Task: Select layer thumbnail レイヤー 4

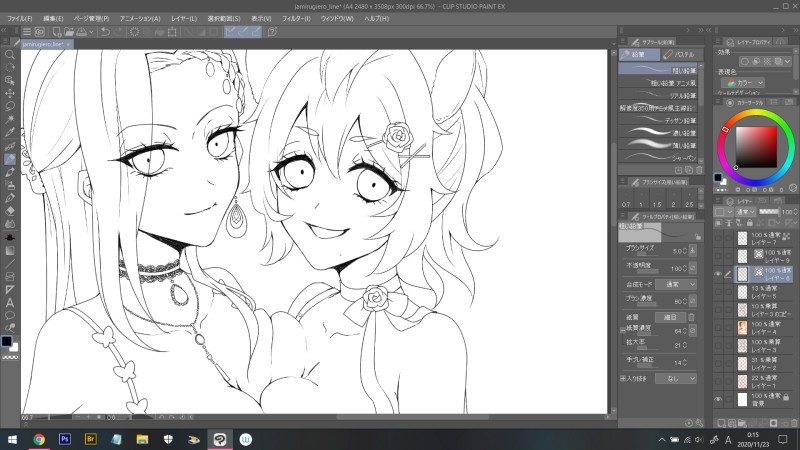Action: pos(742,328)
